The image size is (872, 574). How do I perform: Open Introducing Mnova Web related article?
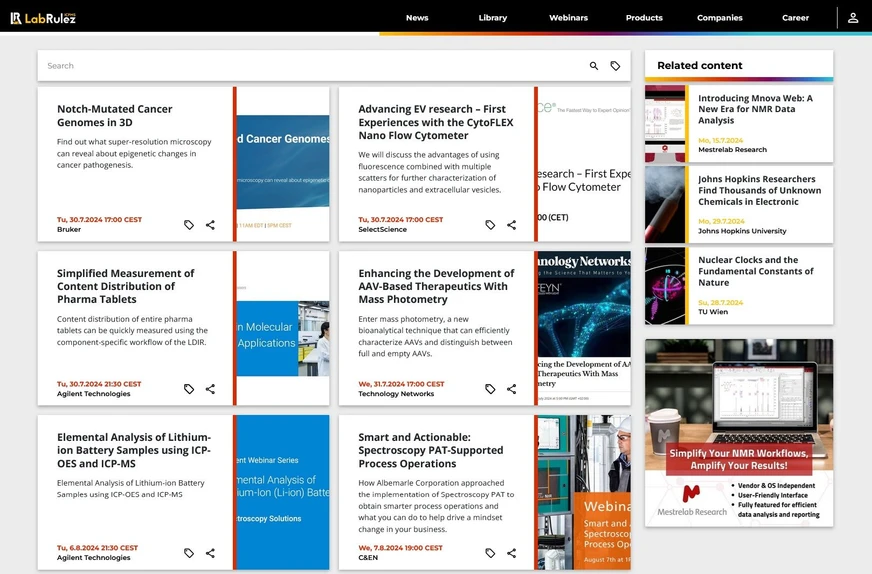(755, 109)
